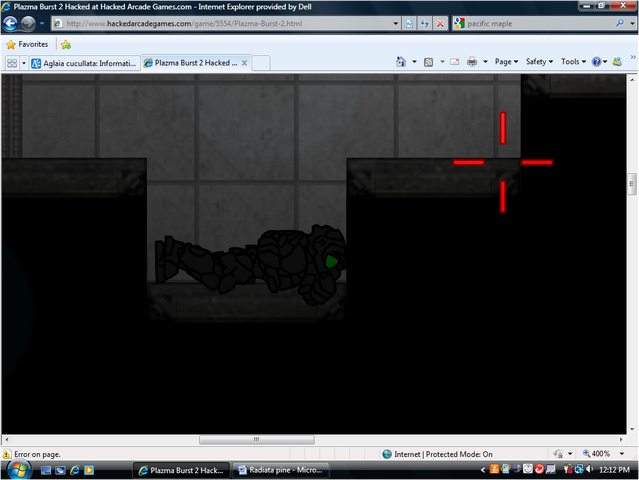Click the Help question mark icon
This screenshot has width=639, height=480.
pos(597,62)
